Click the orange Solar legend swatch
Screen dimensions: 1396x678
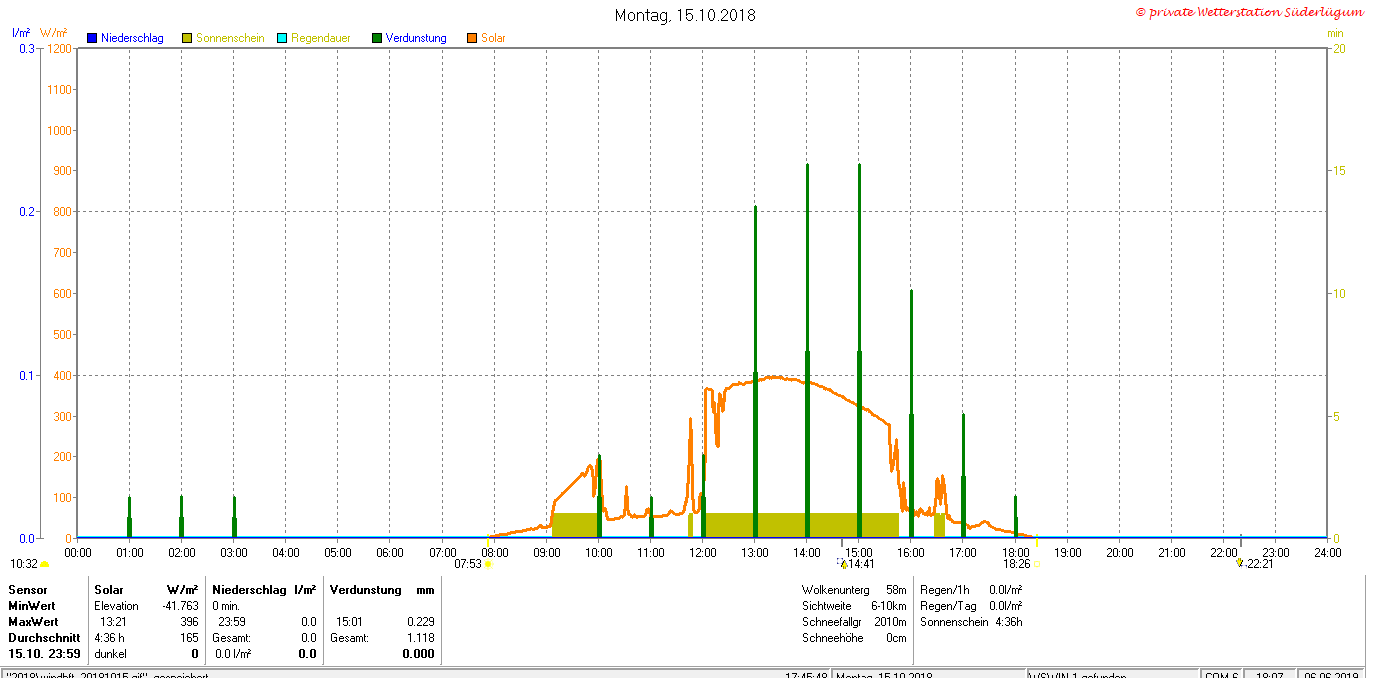472,38
